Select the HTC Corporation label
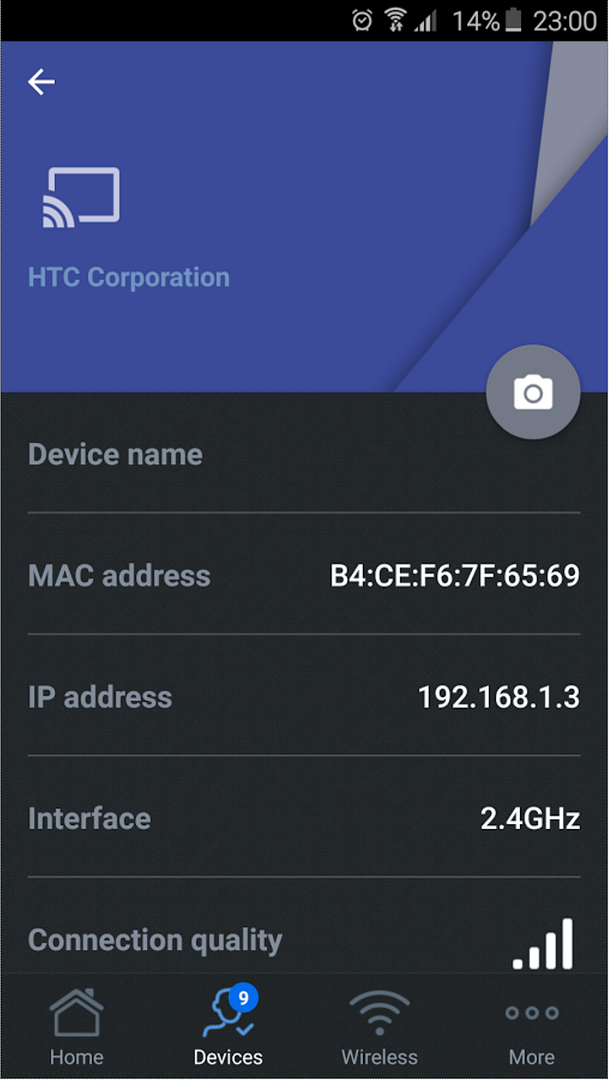This screenshot has width=609, height=1080. click(129, 277)
